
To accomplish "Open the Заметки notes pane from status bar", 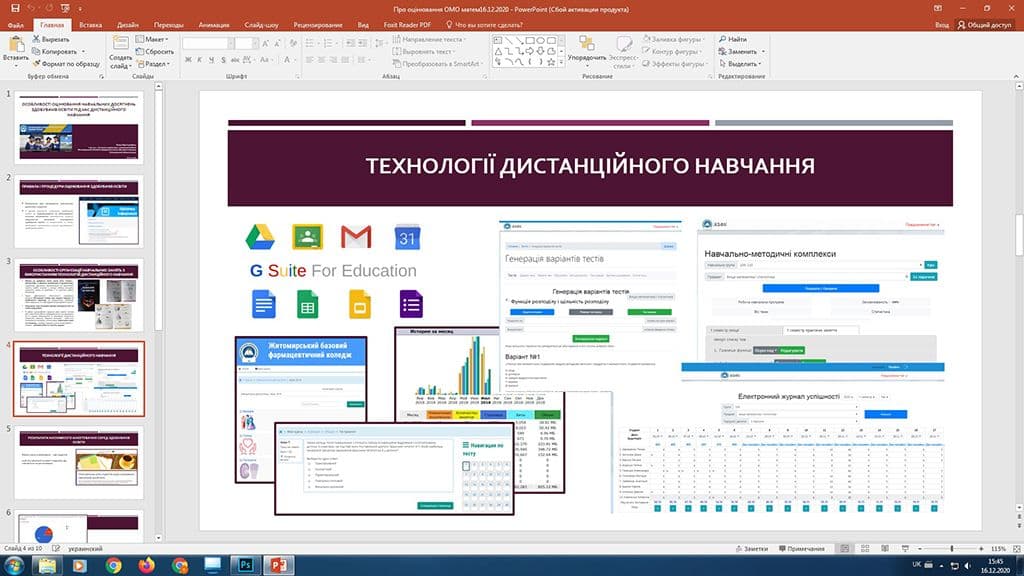I will (x=751, y=549).
